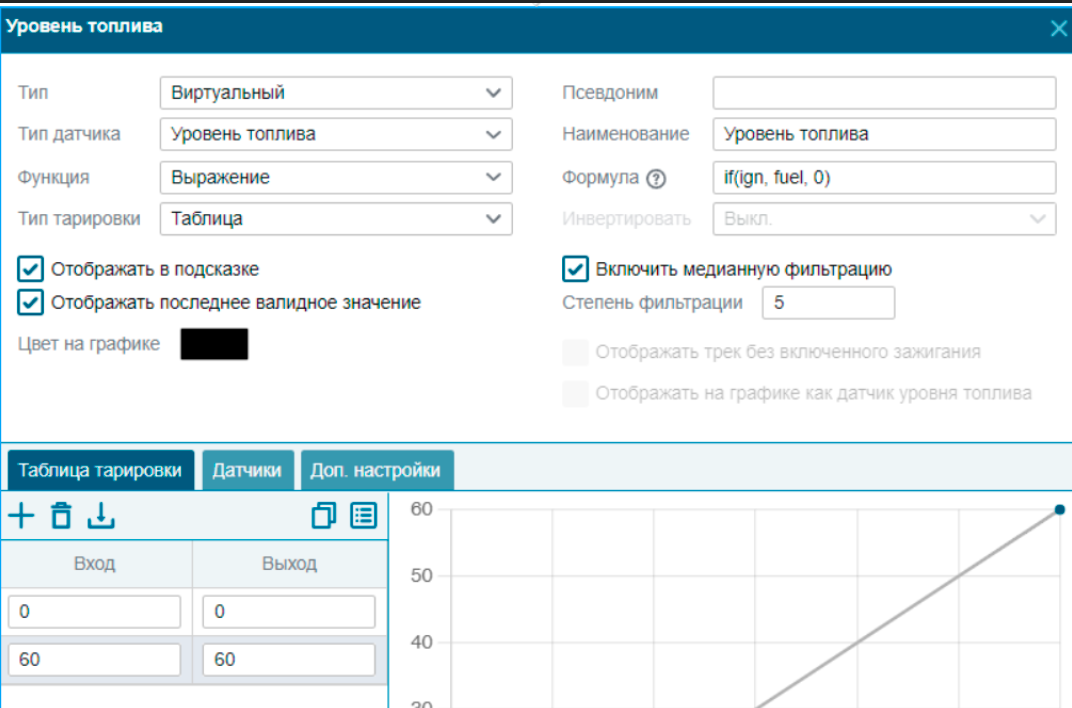Uncheck Отображать последнее валидное значение

pos(30,303)
